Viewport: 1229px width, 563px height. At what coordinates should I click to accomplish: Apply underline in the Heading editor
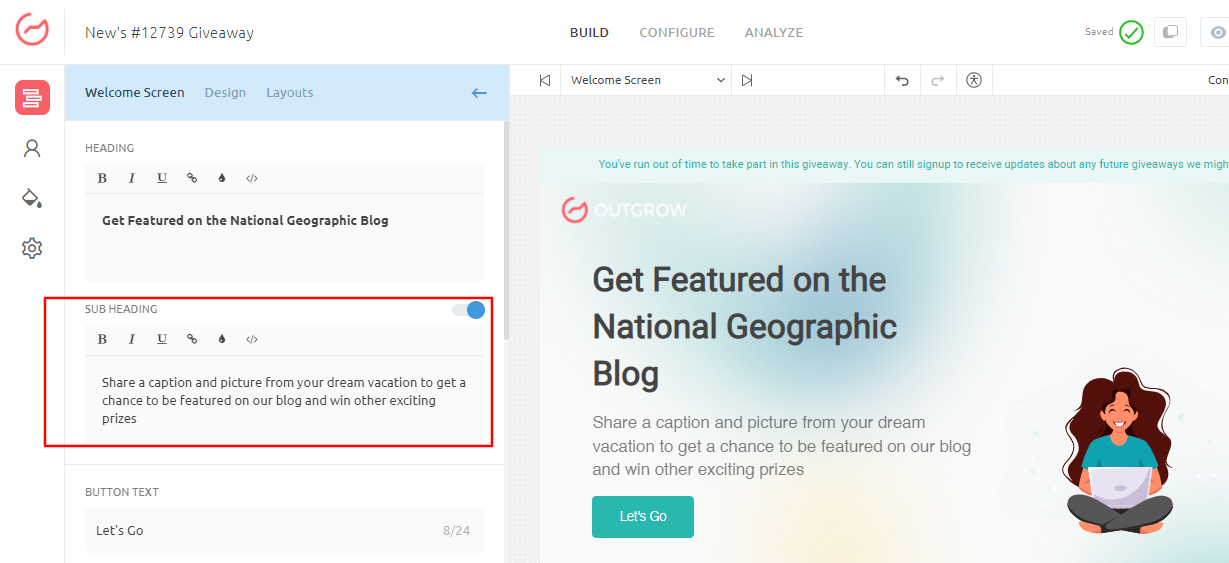point(162,178)
